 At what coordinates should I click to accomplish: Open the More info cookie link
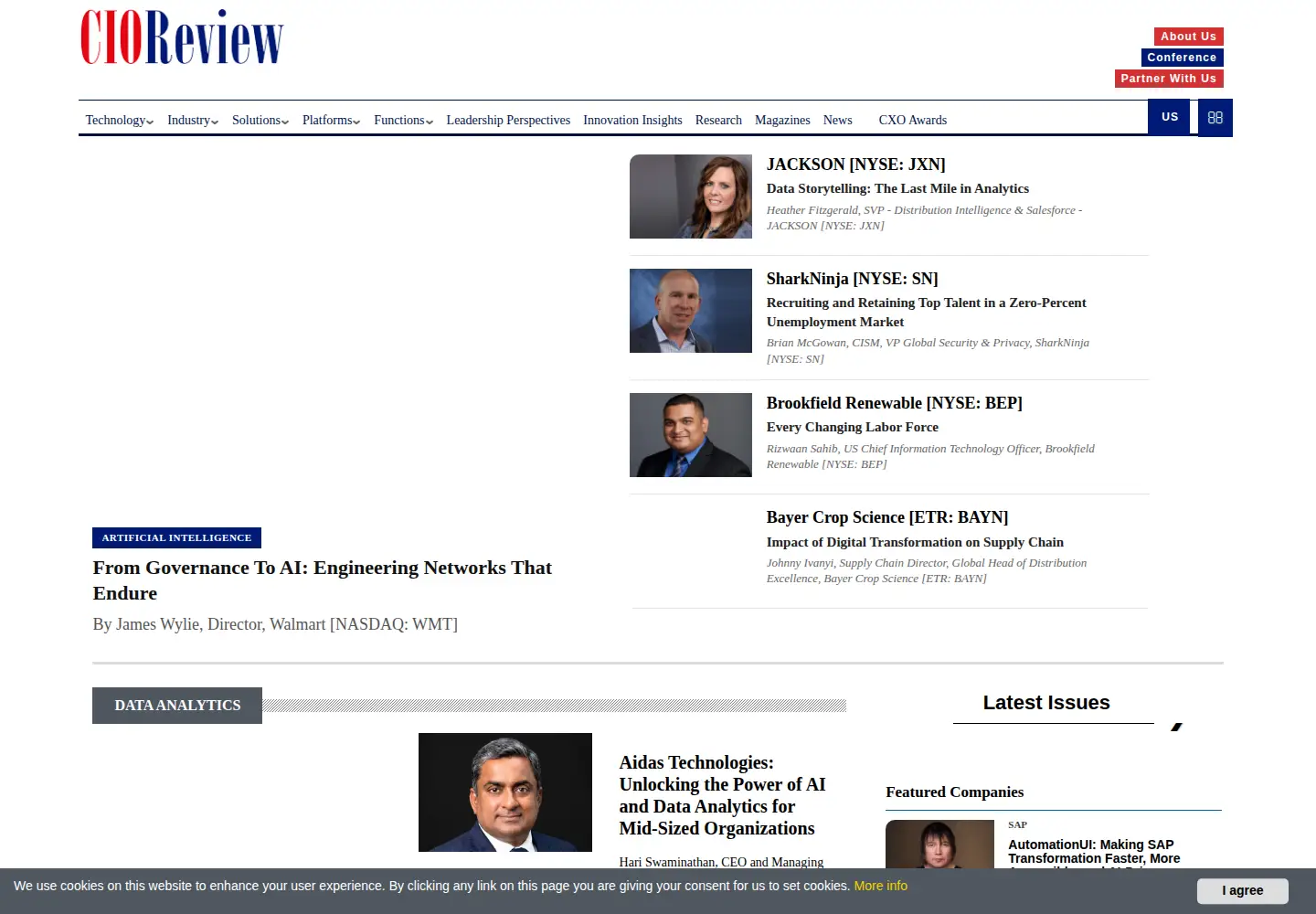click(881, 886)
